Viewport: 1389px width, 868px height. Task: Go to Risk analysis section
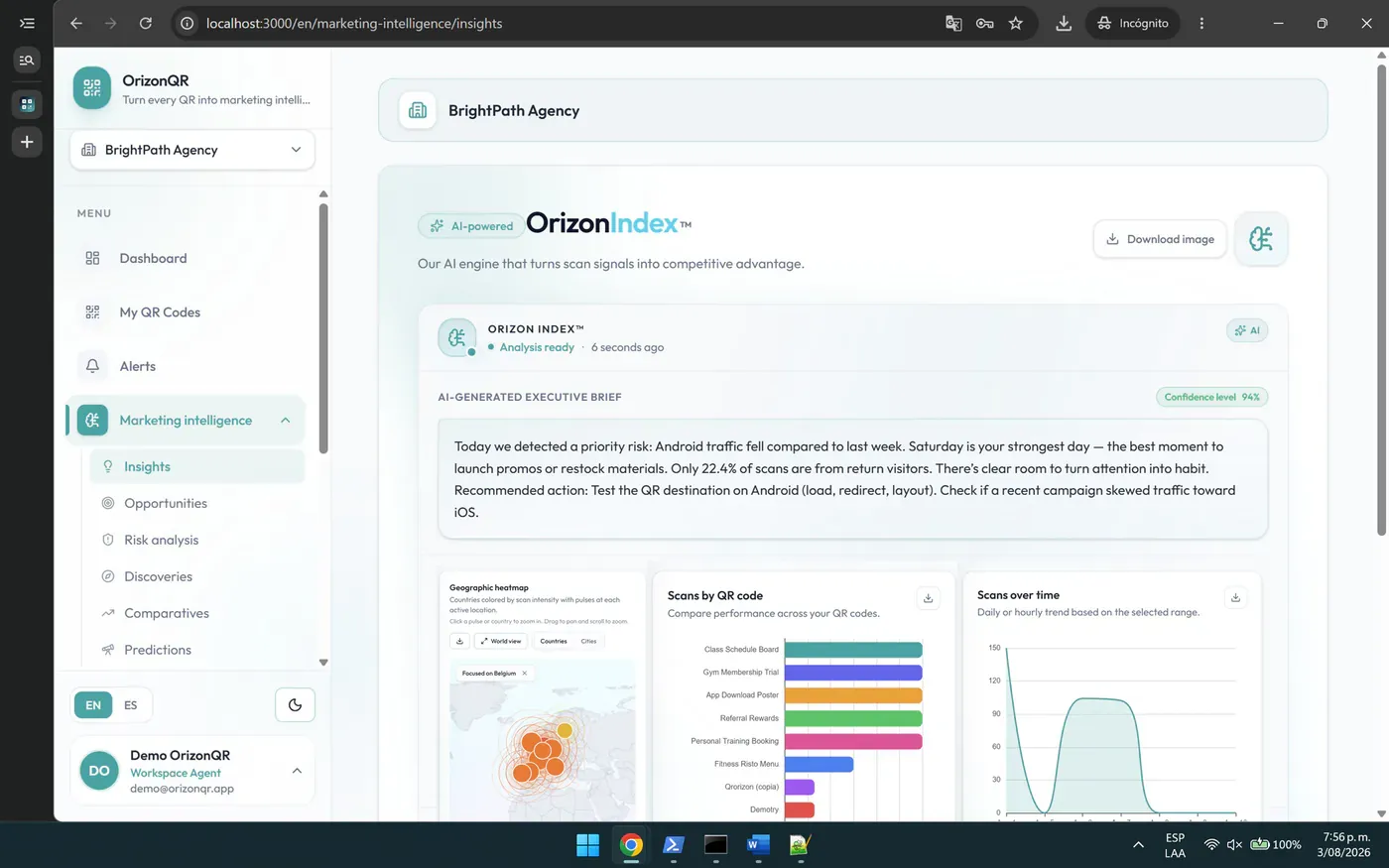click(x=196, y=540)
